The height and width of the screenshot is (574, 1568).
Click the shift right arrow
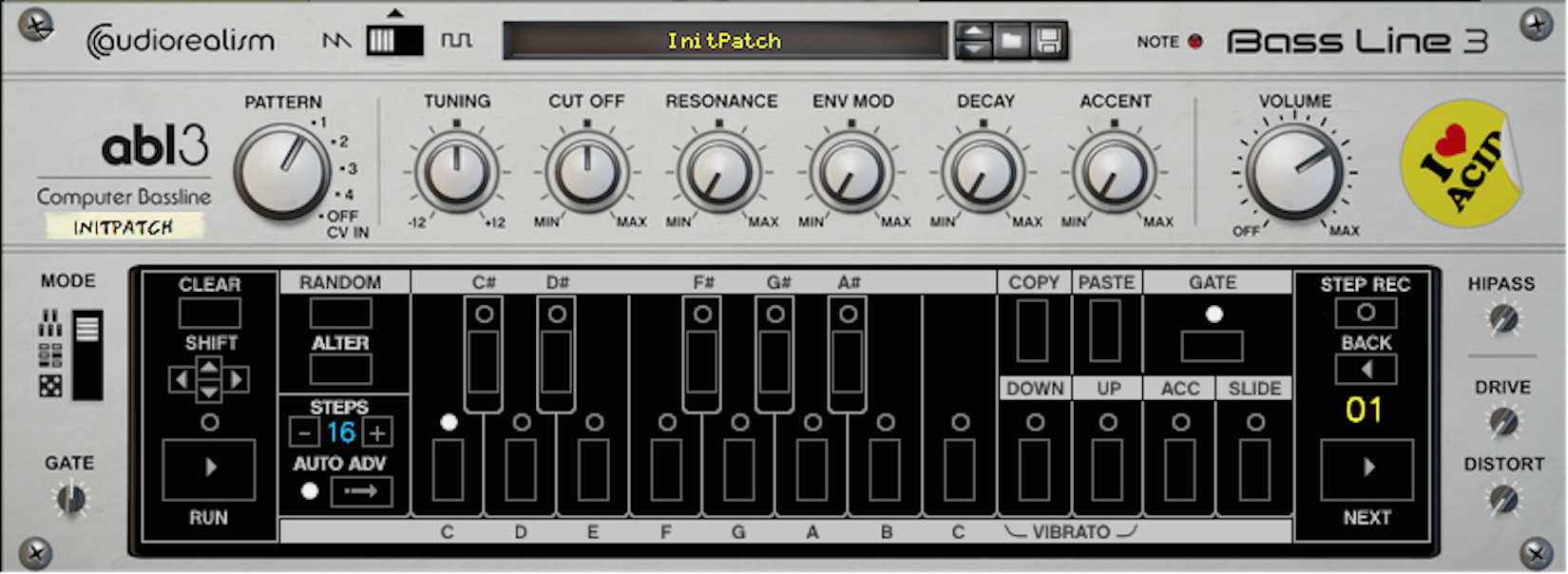point(237,380)
